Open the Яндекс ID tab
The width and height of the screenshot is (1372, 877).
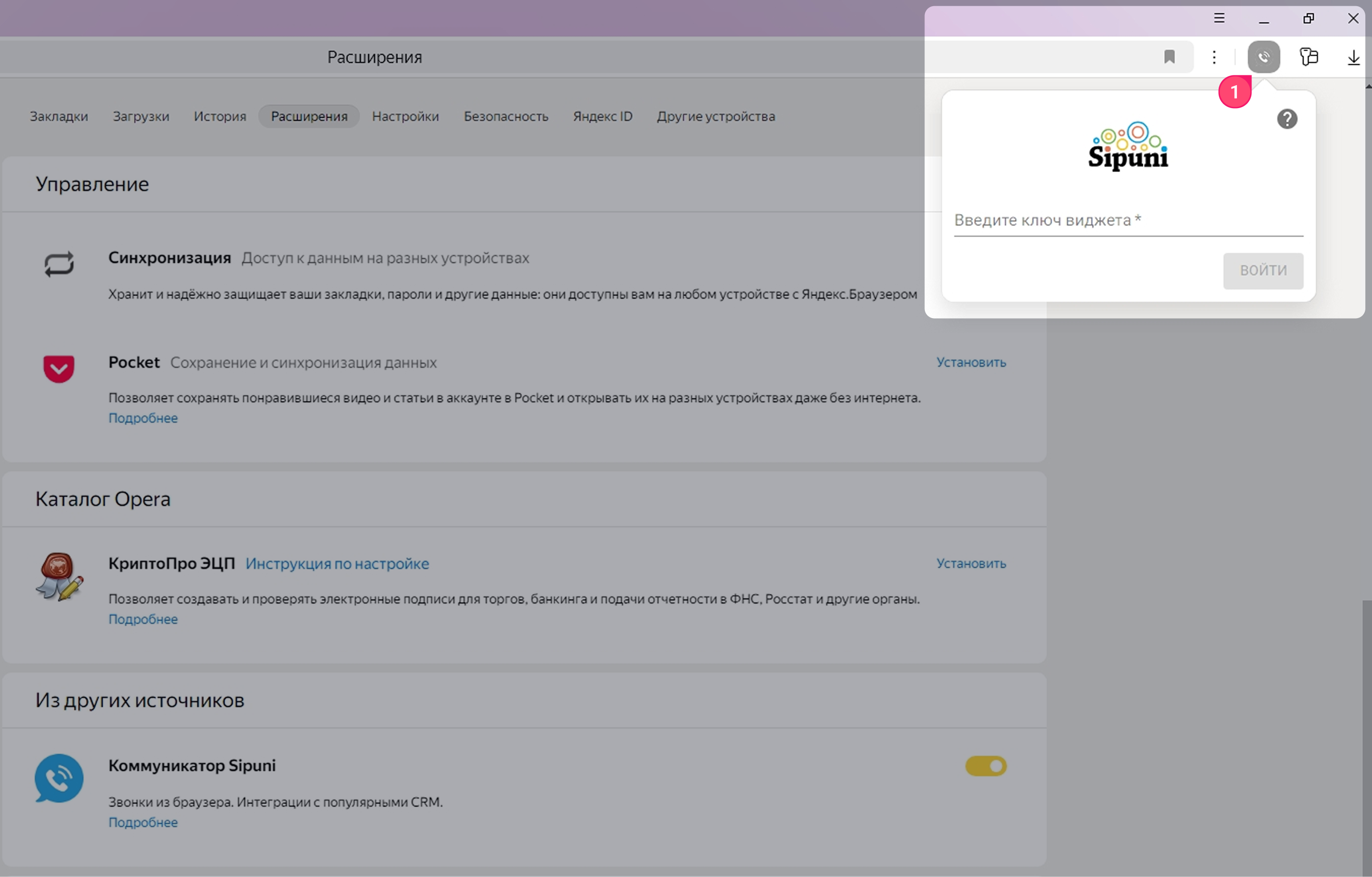point(603,116)
